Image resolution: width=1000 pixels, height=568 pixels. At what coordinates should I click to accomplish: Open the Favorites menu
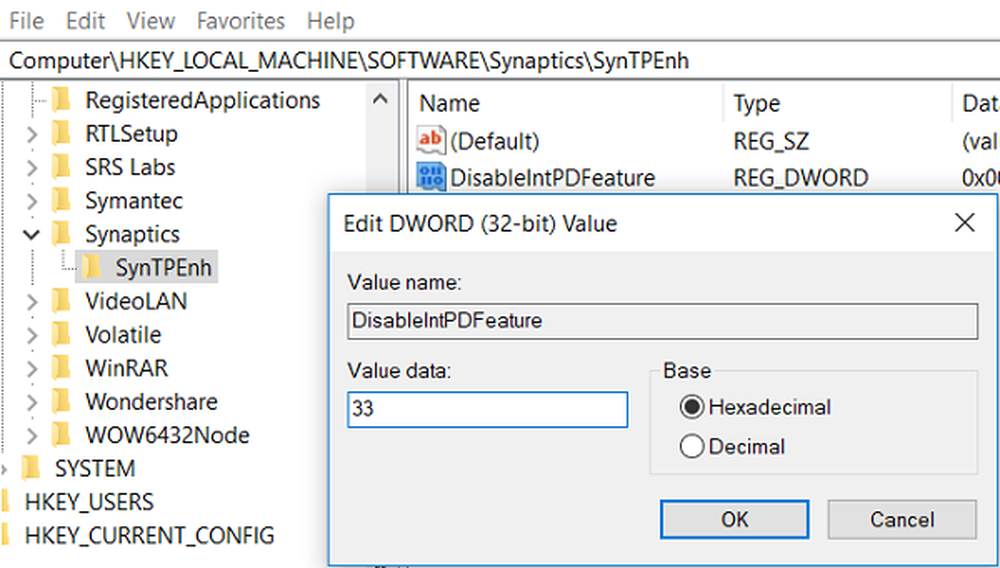point(241,21)
